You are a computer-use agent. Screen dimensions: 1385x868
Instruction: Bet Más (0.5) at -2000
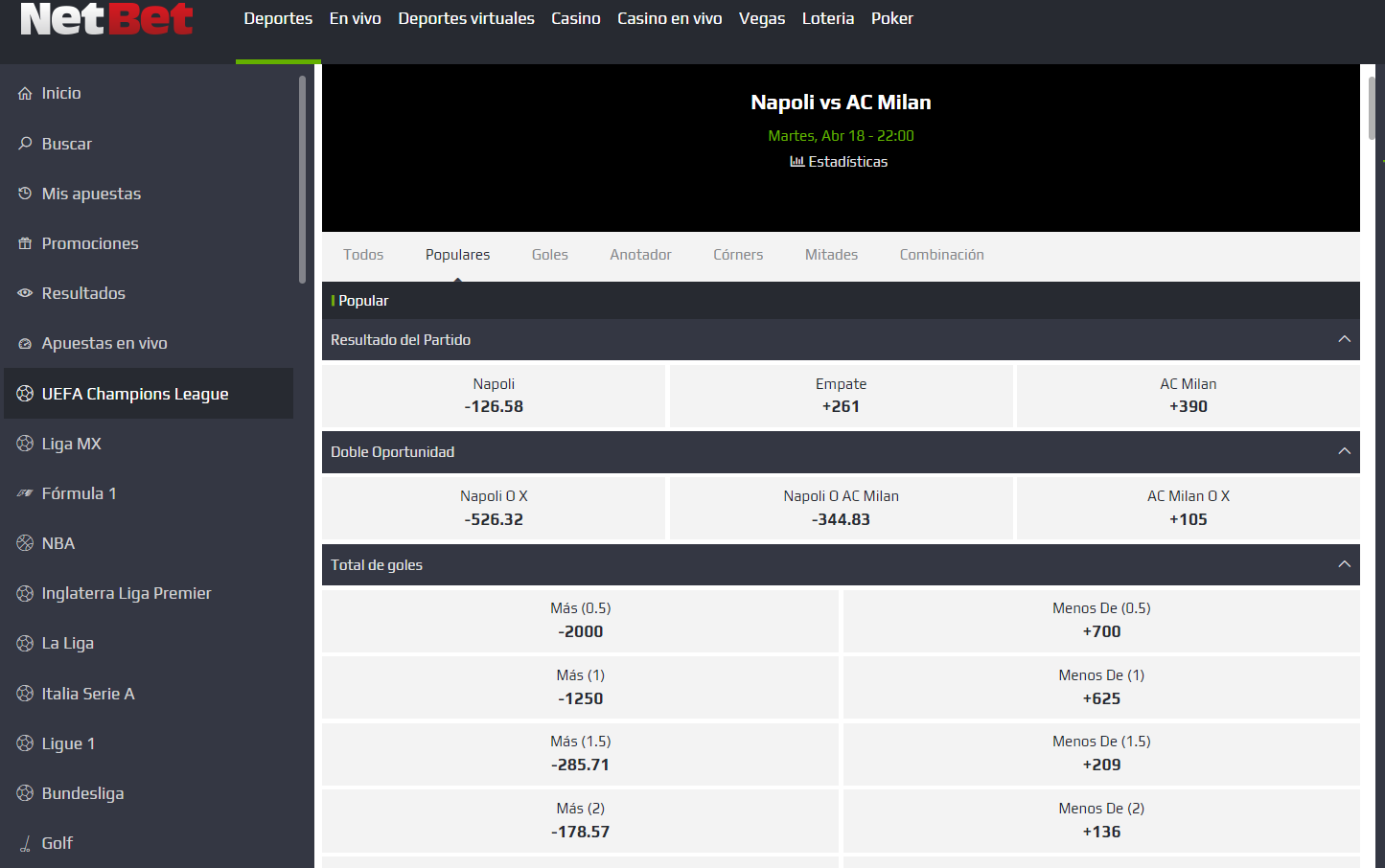click(580, 621)
